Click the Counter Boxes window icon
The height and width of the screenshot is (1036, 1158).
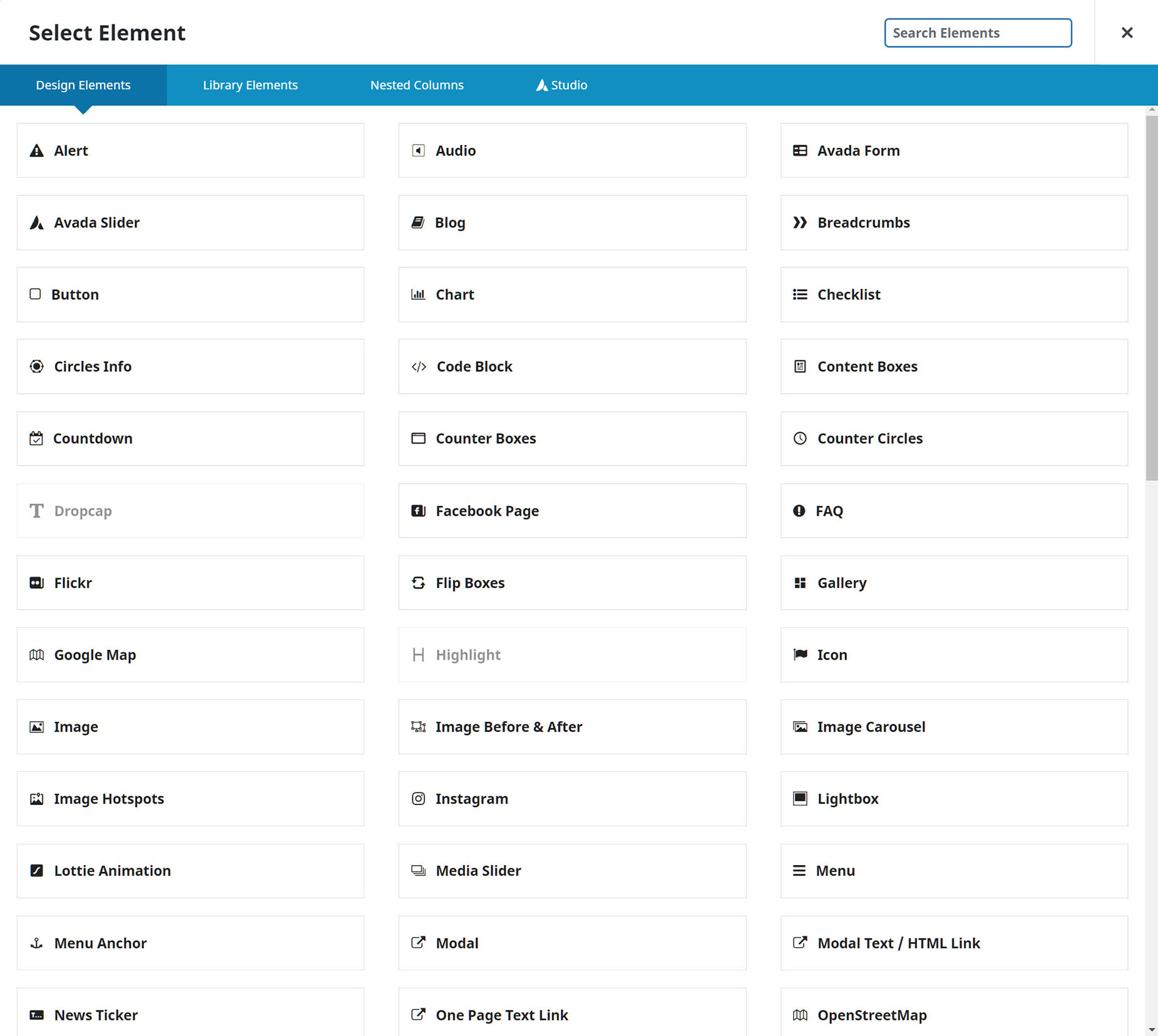point(418,439)
